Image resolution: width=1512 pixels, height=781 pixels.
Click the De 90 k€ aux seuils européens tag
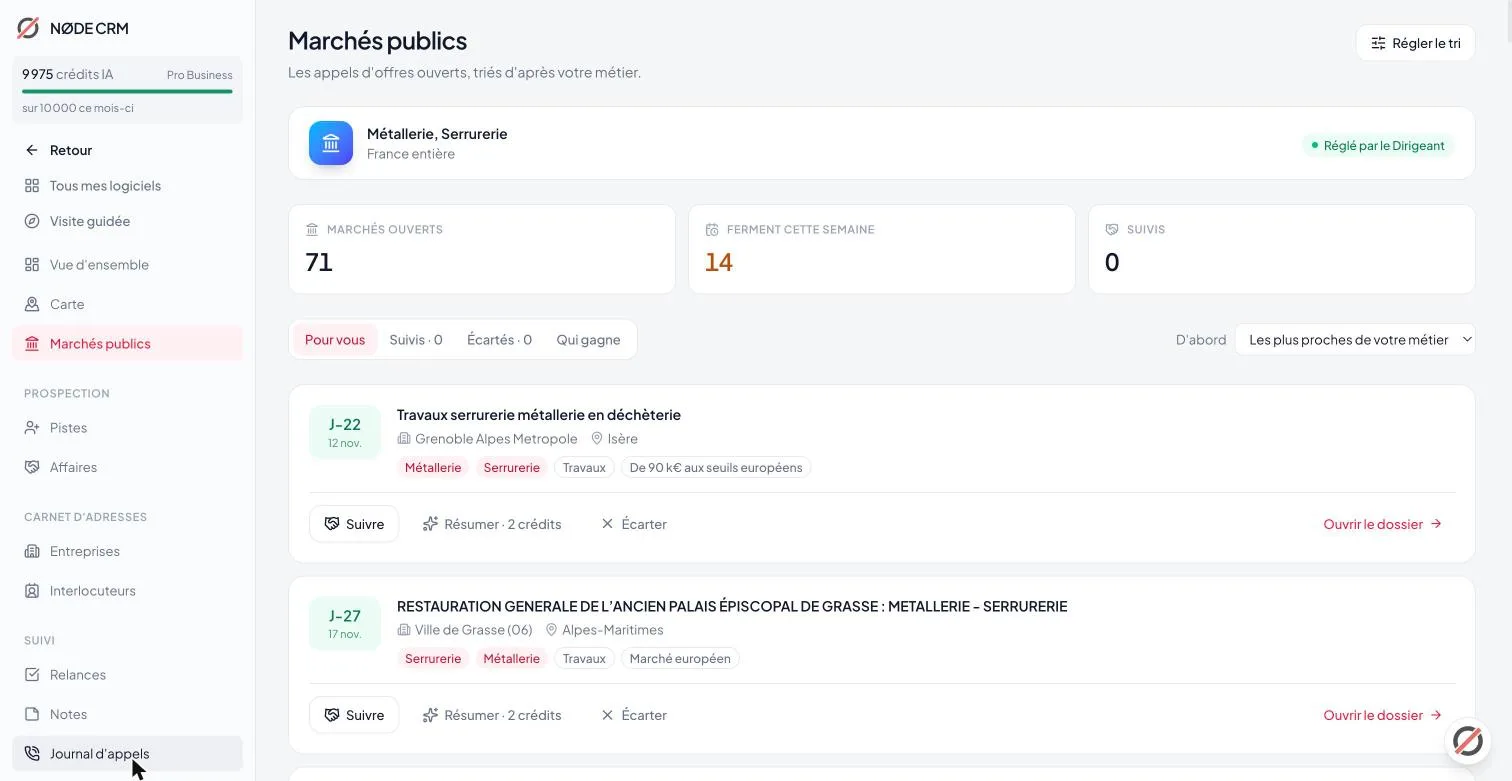tap(716, 468)
